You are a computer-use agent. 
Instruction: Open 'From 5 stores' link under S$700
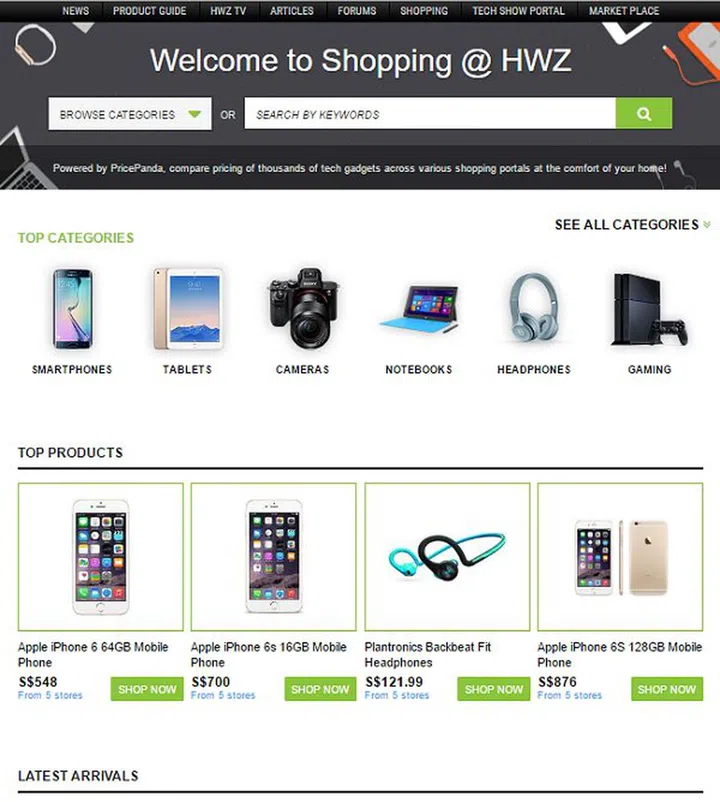223,695
